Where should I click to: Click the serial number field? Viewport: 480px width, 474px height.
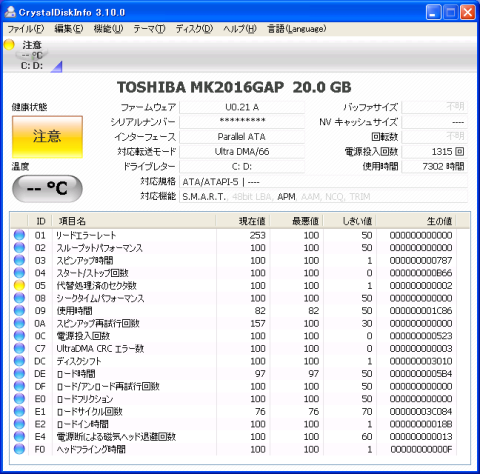(x=242, y=122)
